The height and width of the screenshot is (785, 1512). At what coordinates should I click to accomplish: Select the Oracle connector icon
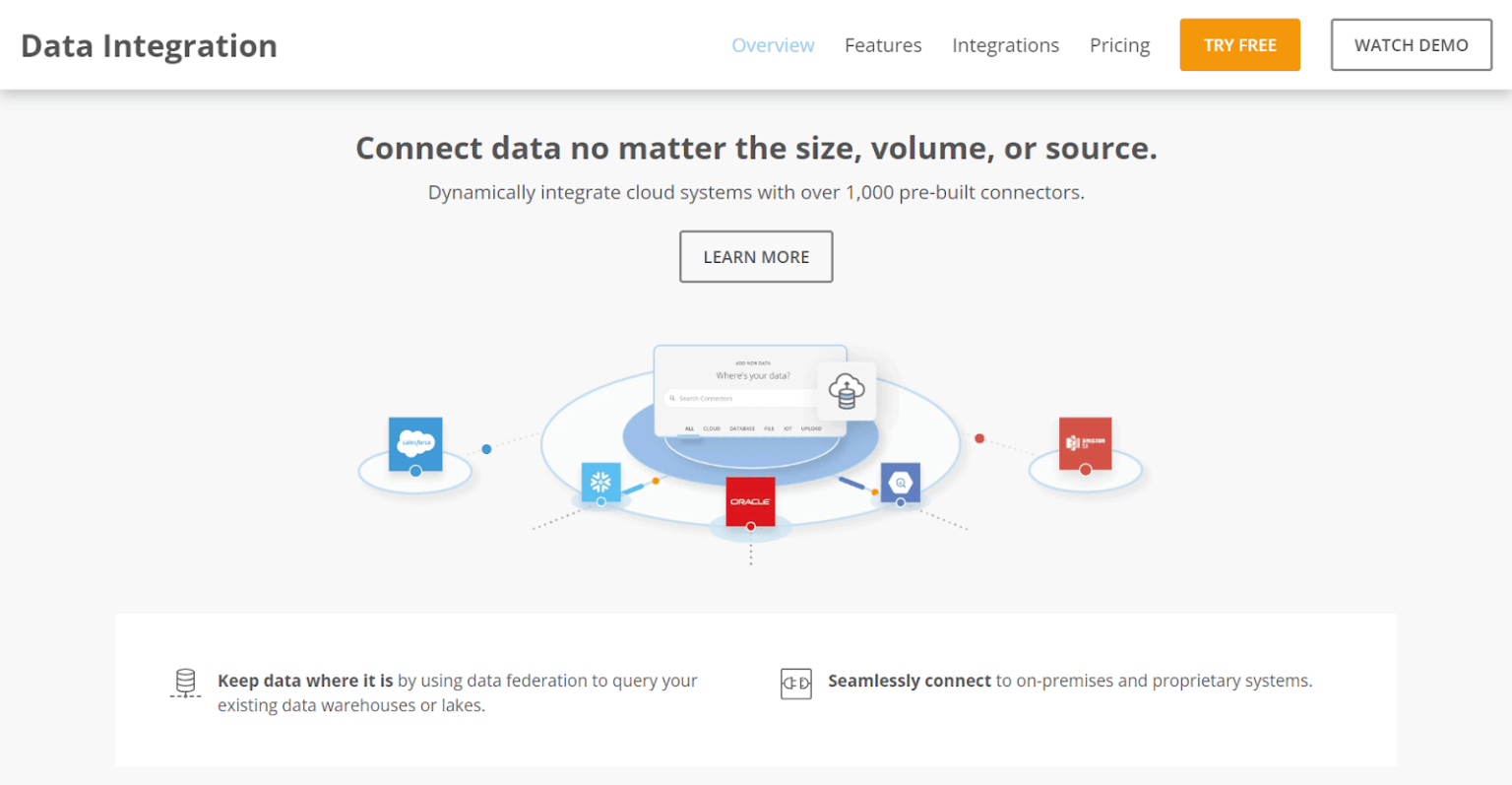pyautogui.click(x=750, y=502)
